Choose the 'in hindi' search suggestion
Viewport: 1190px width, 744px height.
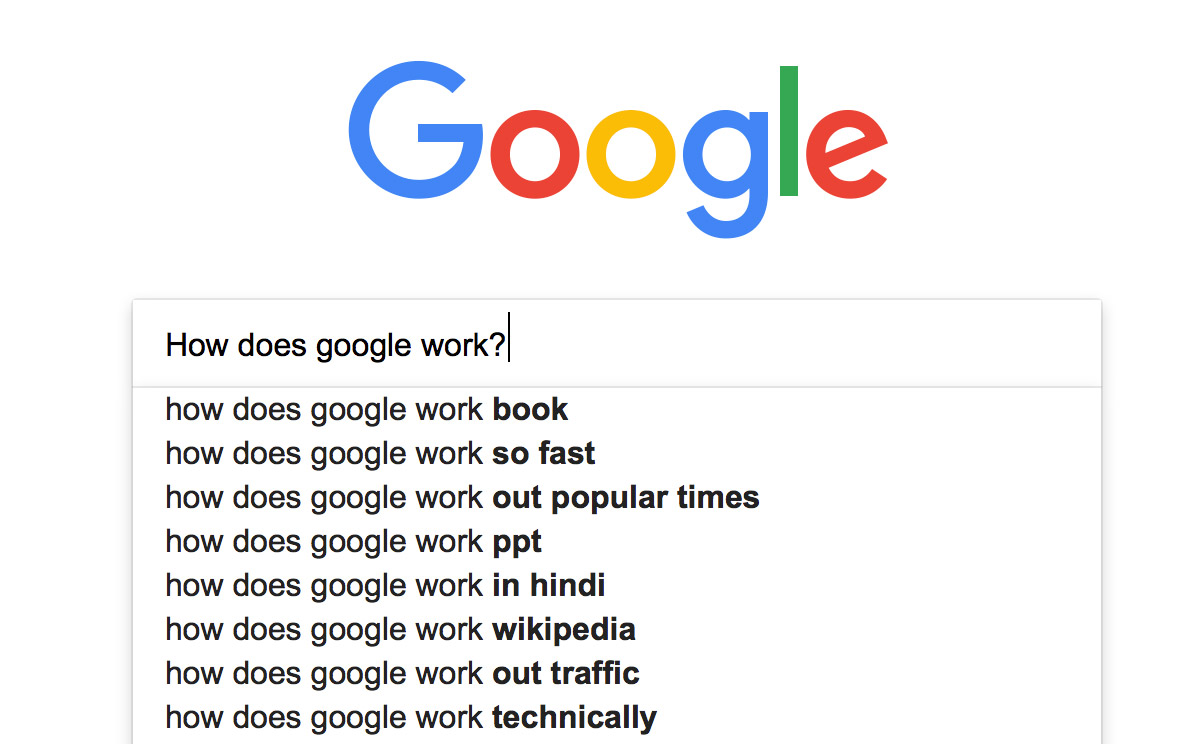[385, 586]
